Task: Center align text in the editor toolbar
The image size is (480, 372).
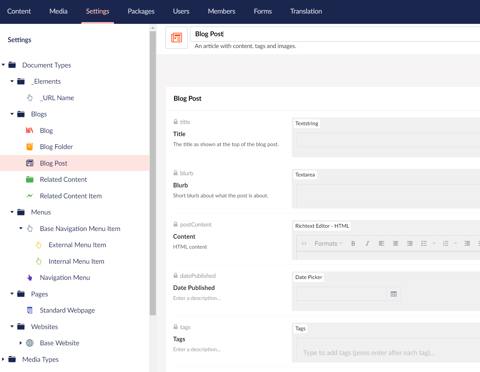Action: (x=395, y=243)
